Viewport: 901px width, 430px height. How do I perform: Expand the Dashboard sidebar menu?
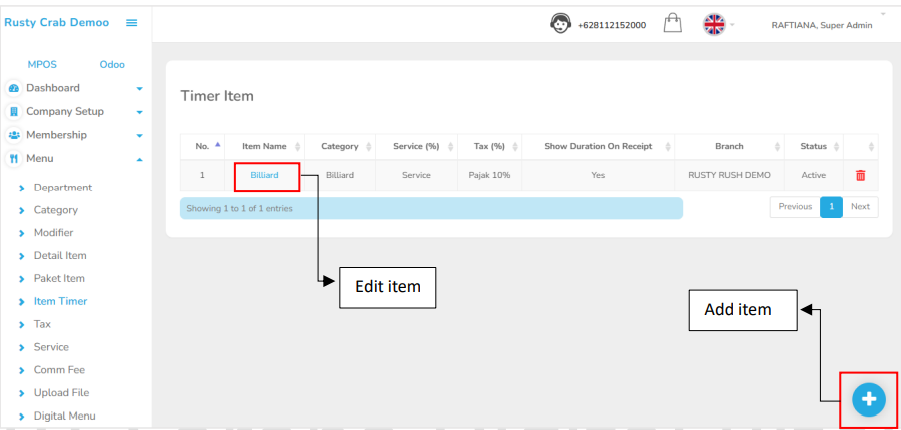coord(139,89)
